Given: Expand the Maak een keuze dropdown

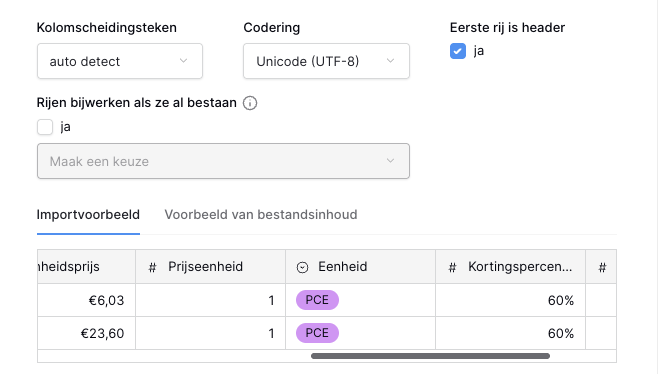Looking at the screenshot, I should 223,161.
